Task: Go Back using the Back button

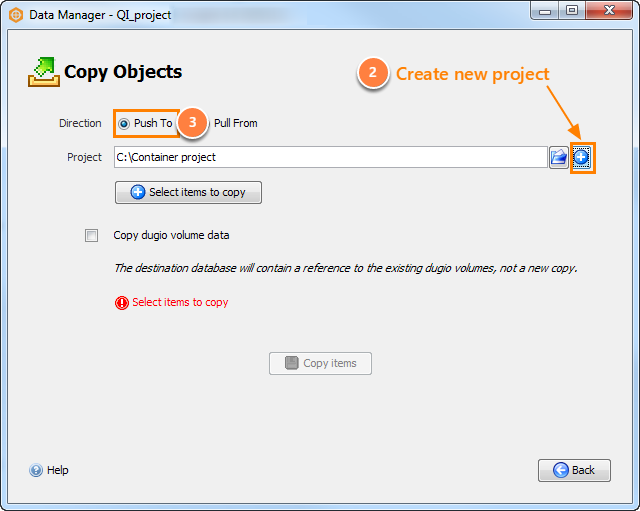Action: (574, 470)
